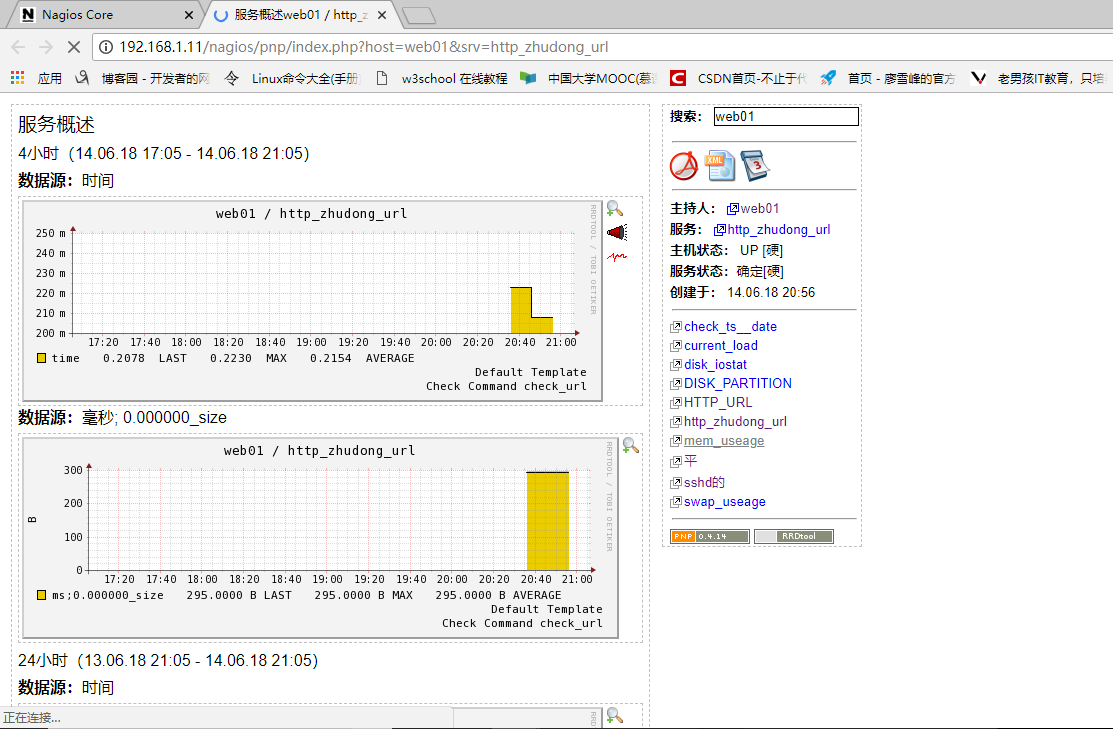The width and height of the screenshot is (1113, 729).
Task: Open the mem_useage service link
Action: [x=724, y=441]
